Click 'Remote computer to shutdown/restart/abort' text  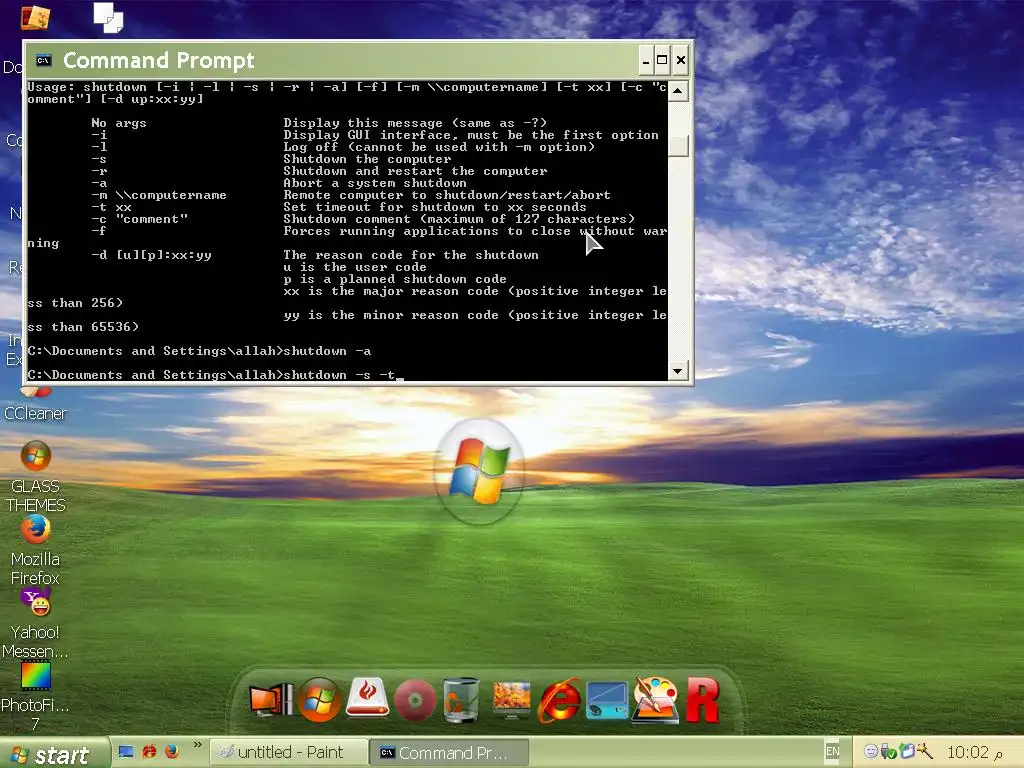tap(447, 195)
